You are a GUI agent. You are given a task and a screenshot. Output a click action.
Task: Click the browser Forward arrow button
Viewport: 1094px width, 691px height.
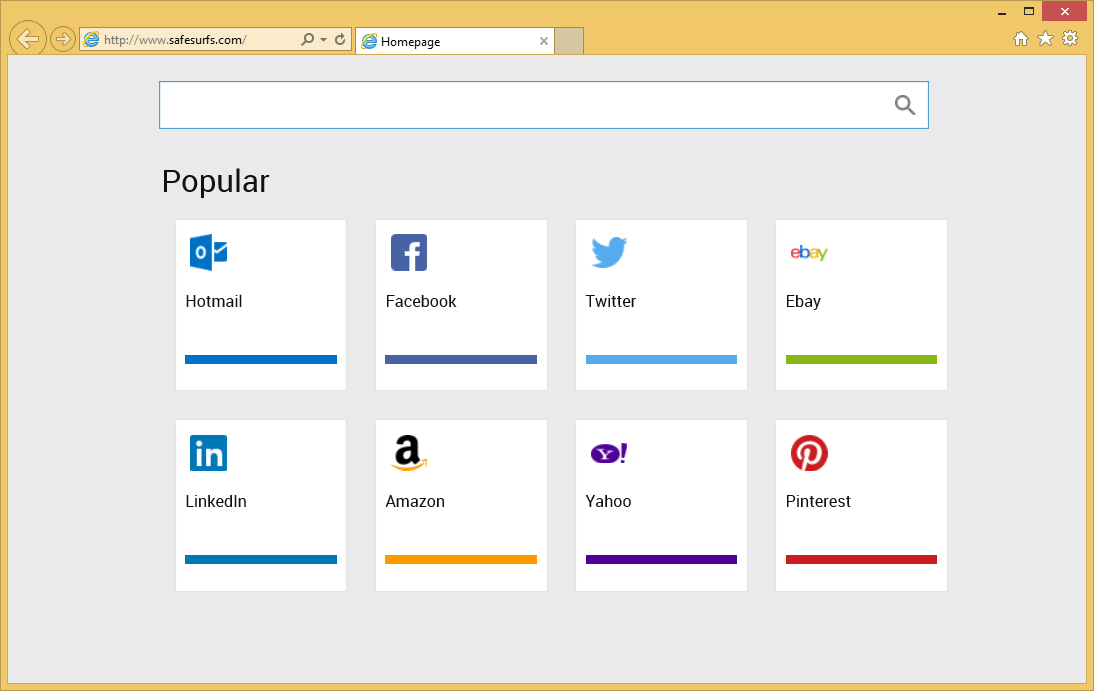[x=63, y=39]
